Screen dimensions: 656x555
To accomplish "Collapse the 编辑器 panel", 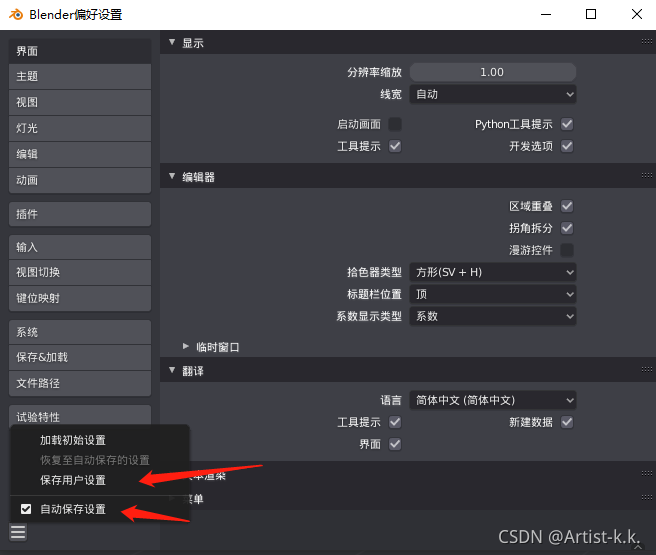I will pyautogui.click(x=172, y=176).
